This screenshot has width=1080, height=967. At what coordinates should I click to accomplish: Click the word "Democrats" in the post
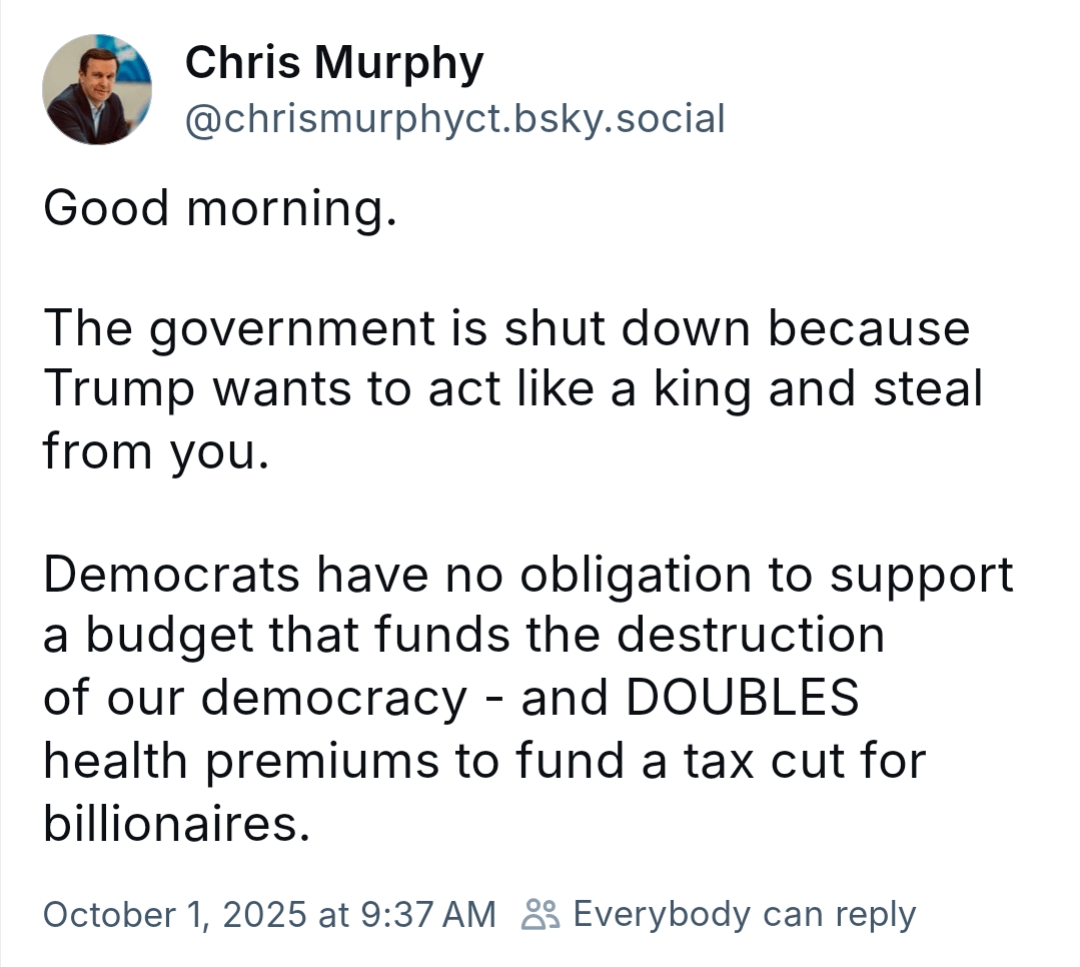pyautogui.click(x=171, y=574)
